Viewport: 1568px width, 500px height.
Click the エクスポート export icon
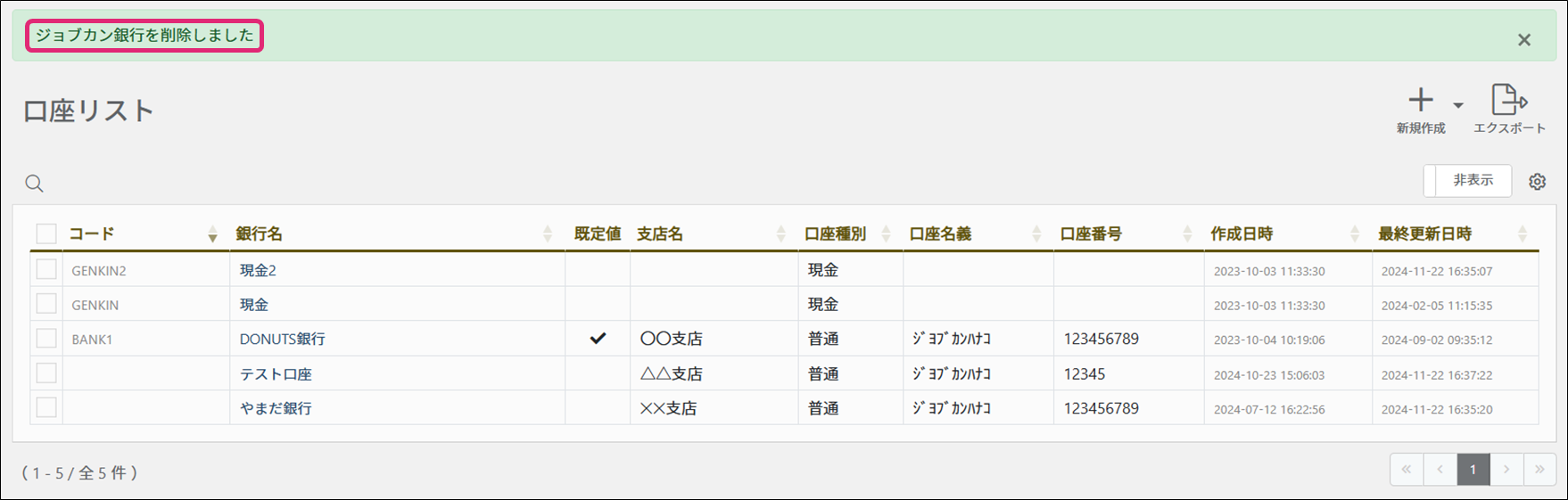[1508, 100]
